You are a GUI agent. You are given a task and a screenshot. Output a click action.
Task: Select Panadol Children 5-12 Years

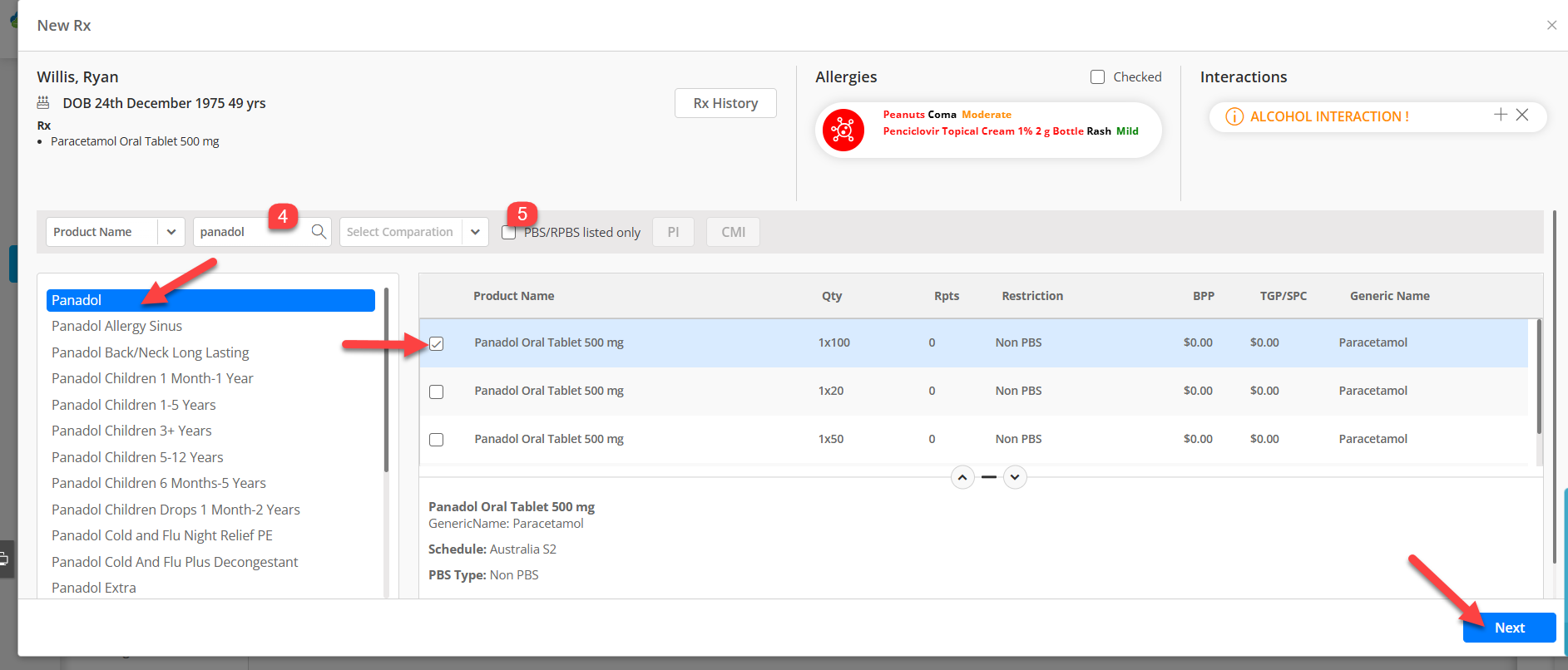tap(137, 457)
